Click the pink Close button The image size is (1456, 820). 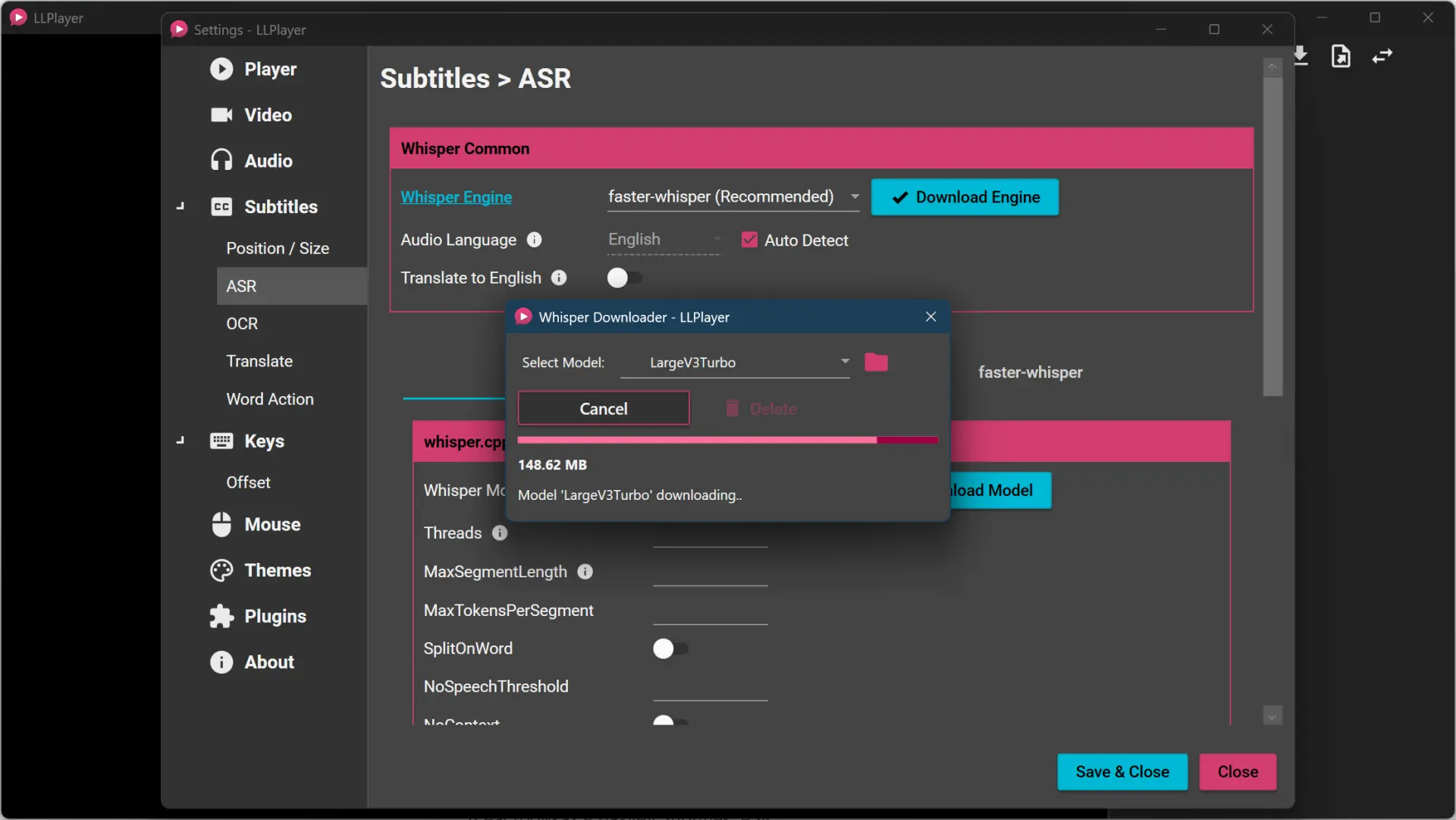pos(1238,771)
